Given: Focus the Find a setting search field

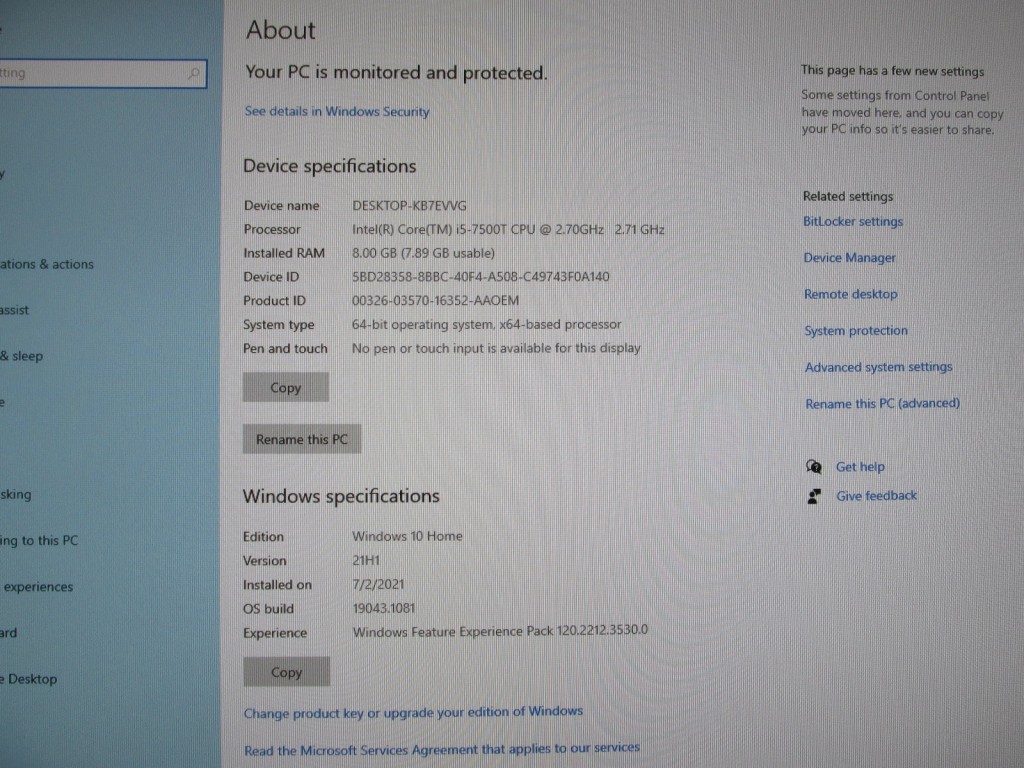Looking at the screenshot, I should tap(103, 73).
